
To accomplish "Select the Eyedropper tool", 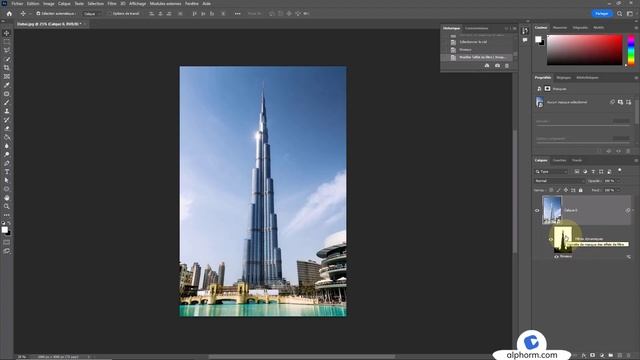I will click(7, 85).
